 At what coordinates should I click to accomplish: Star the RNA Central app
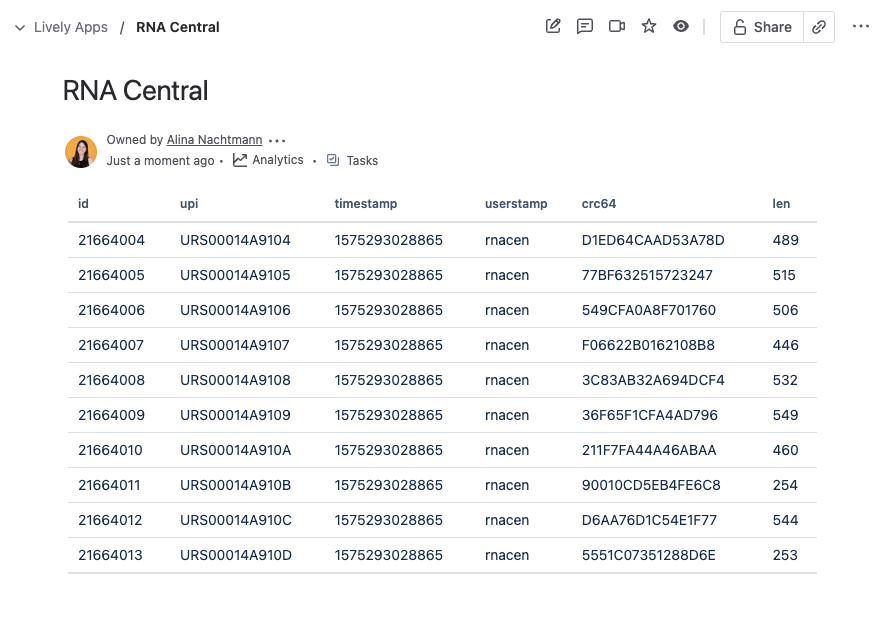(x=649, y=27)
